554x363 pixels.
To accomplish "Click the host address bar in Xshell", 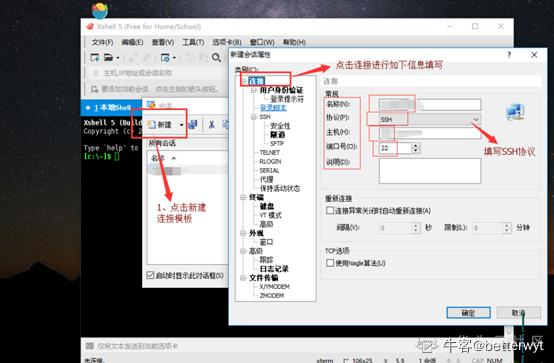I will 157,73.
